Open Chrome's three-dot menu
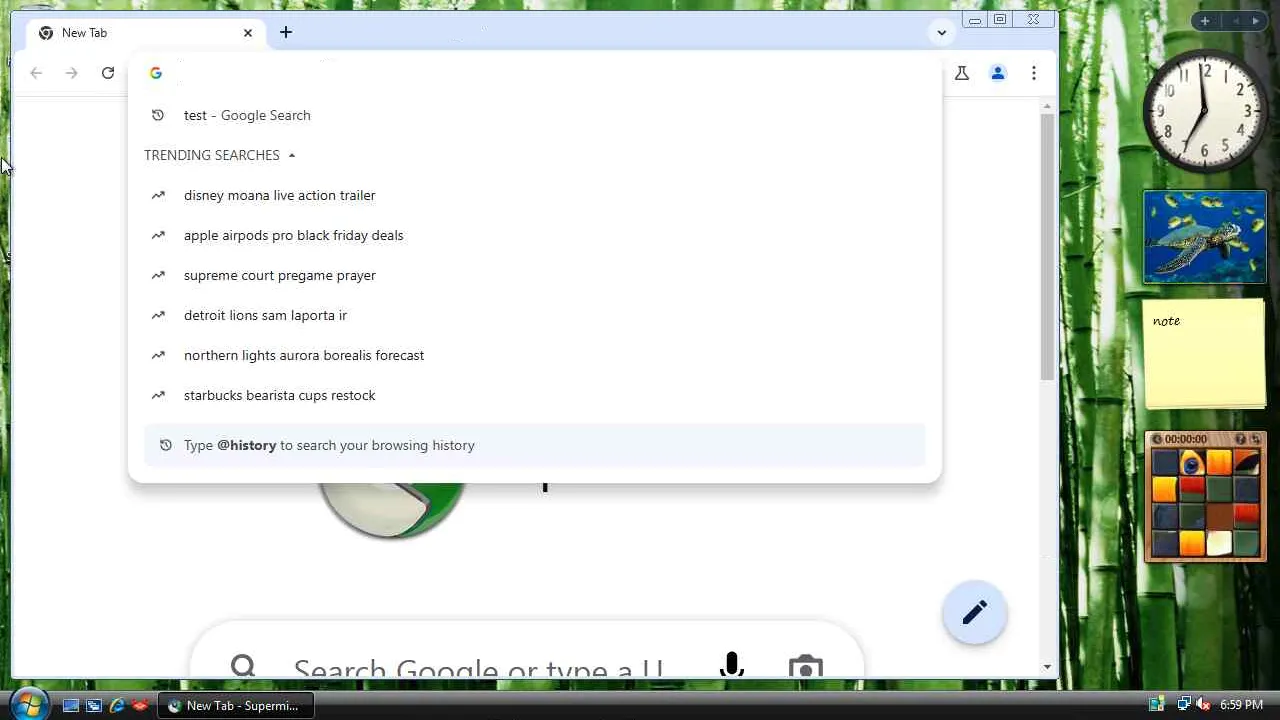 (x=1034, y=73)
